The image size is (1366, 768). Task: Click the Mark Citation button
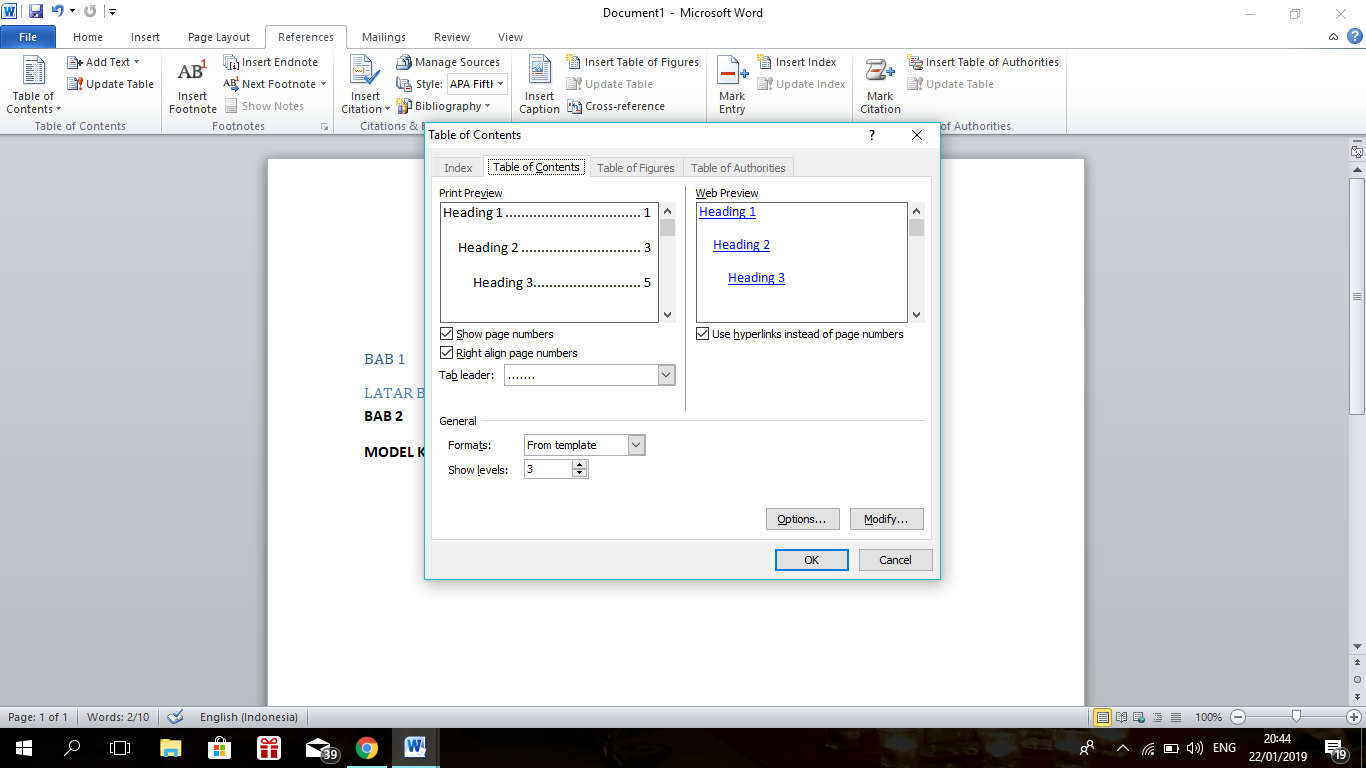click(x=880, y=86)
